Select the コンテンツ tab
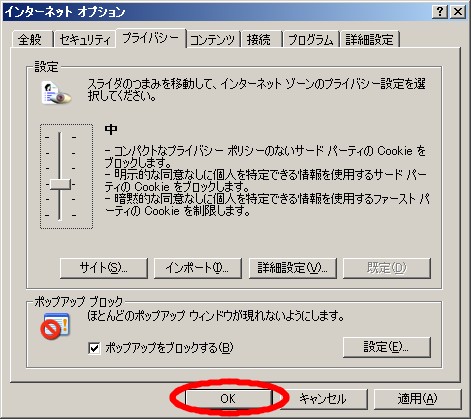The width and height of the screenshot is (471, 419). click(x=212, y=40)
